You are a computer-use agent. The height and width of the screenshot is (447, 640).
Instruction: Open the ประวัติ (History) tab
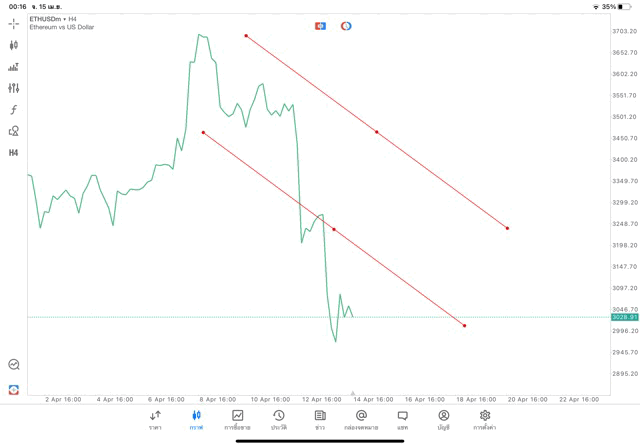(279, 419)
